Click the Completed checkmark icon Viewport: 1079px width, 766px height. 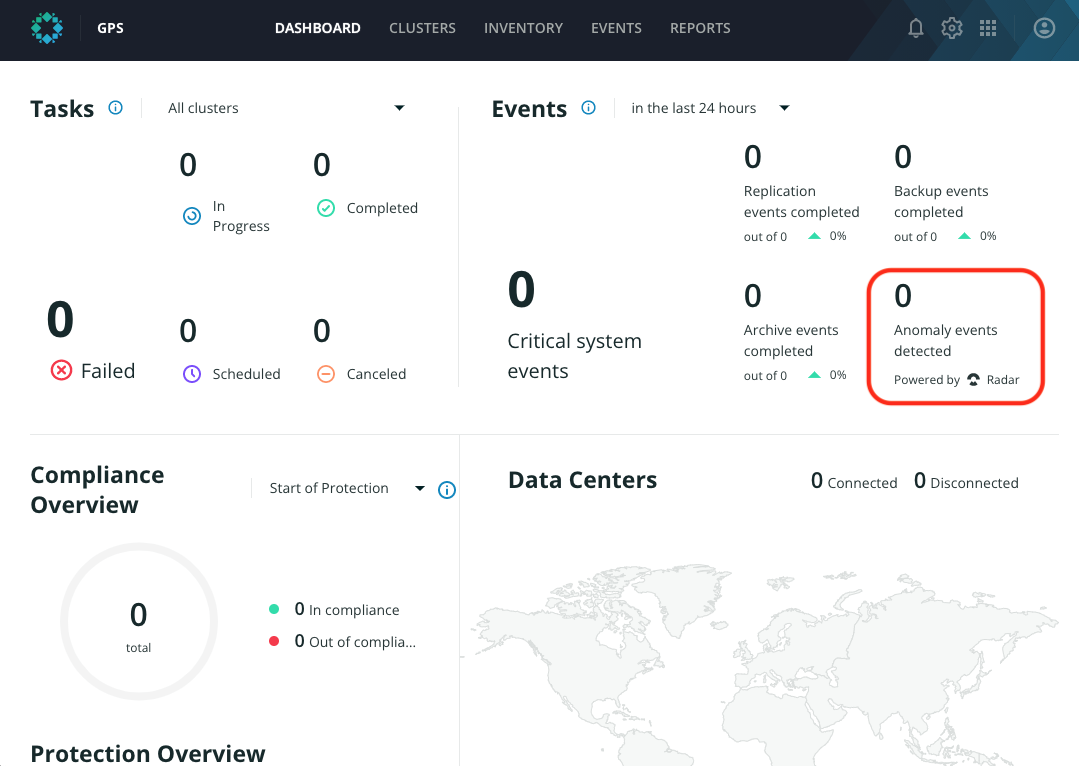tap(325, 208)
